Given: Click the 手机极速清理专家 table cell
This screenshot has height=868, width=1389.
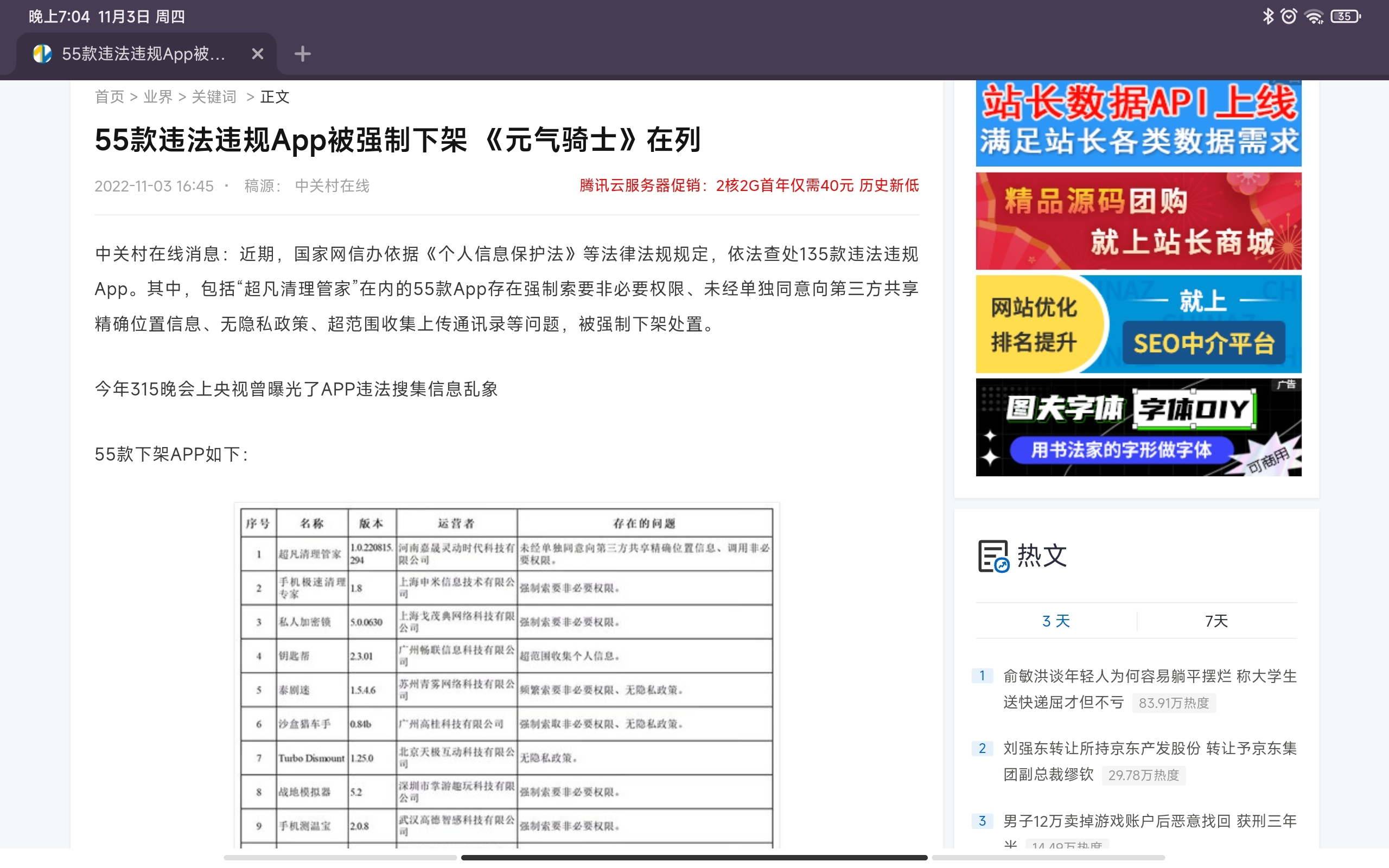Looking at the screenshot, I should tap(311, 588).
